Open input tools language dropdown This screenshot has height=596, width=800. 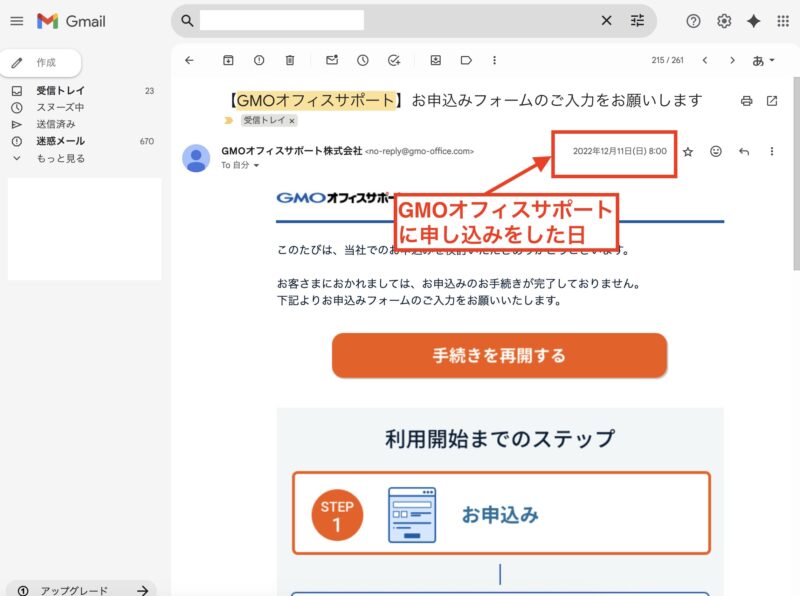click(x=763, y=61)
